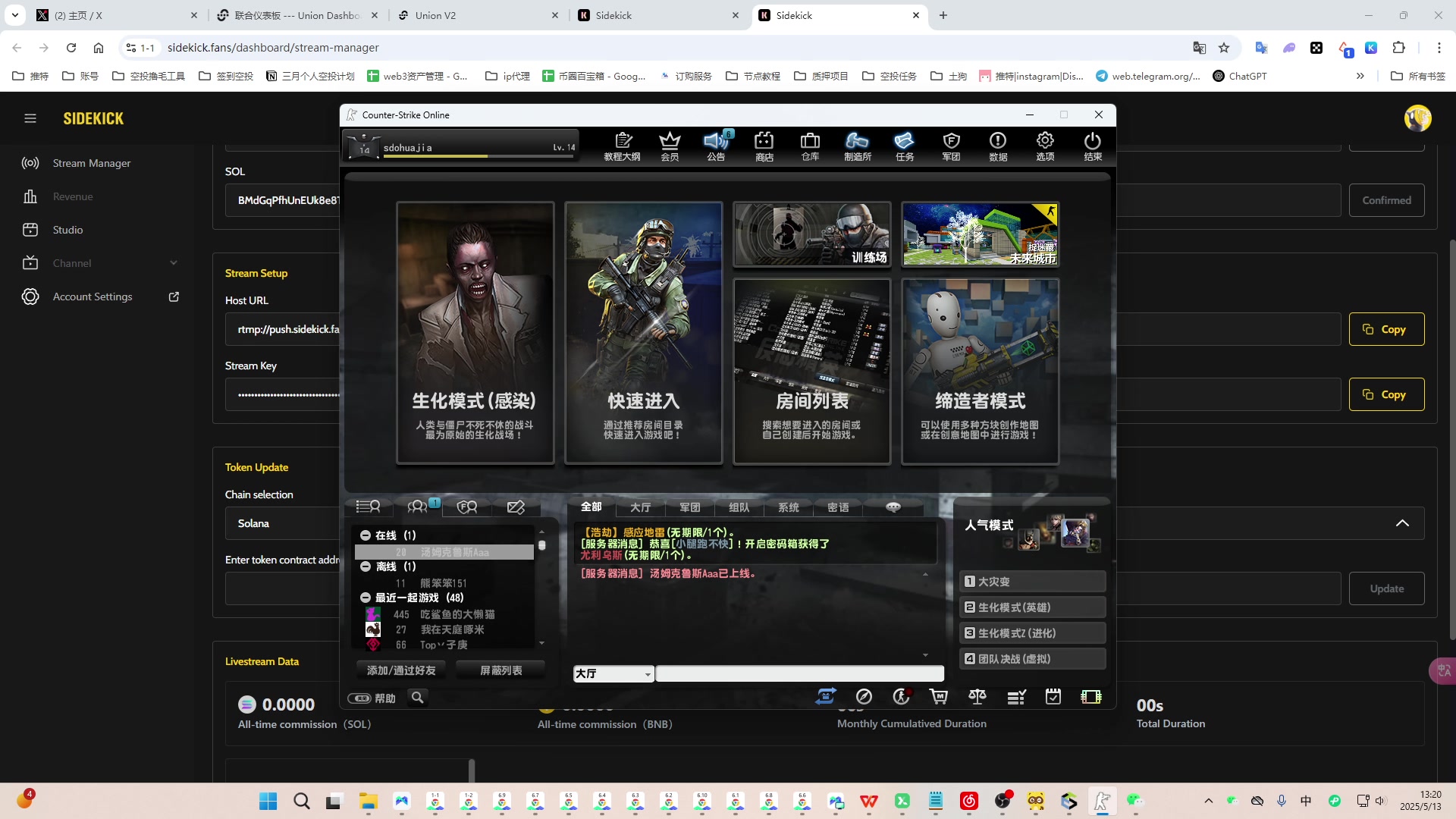Open the player list search tab

coord(369,507)
